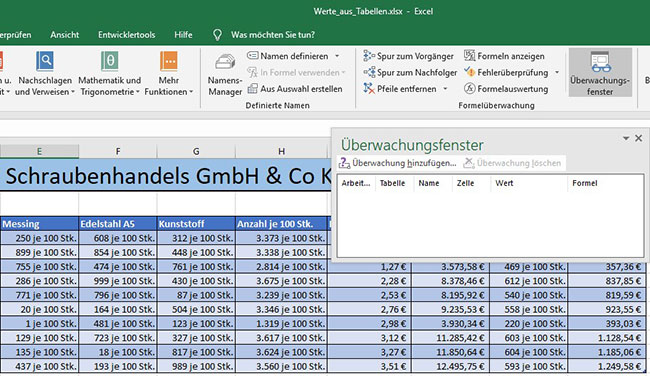The height and width of the screenshot is (376, 650).
Task: Click the 'Was möchten Sie tun?' search box
Action: click(x=273, y=35)
